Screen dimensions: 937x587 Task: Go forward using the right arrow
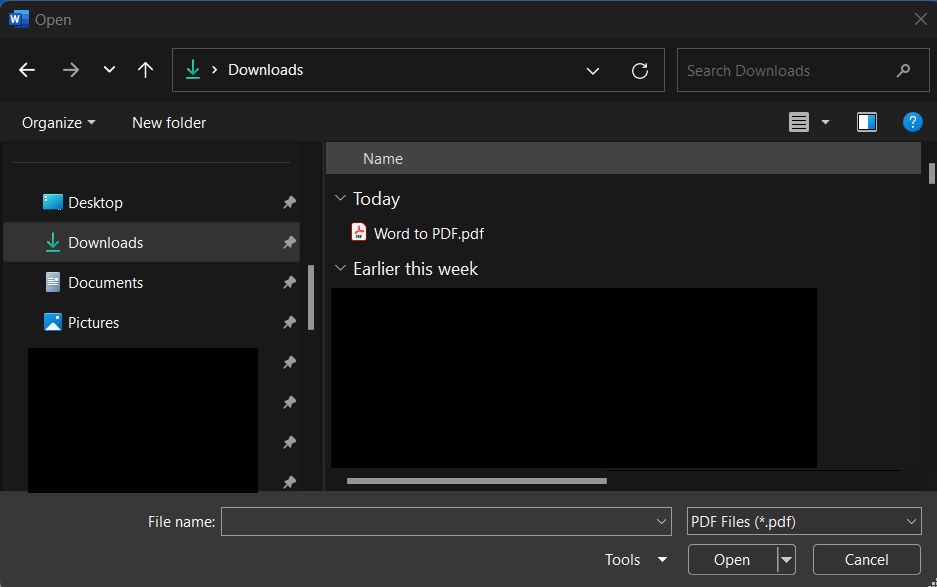click(71, 71)
